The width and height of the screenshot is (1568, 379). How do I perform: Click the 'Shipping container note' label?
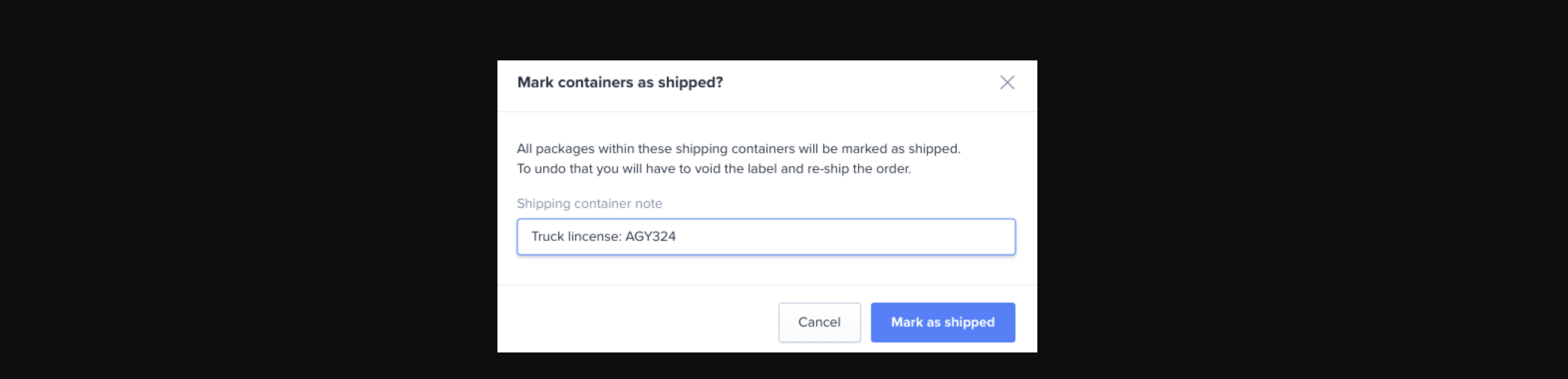click(589, 204)
